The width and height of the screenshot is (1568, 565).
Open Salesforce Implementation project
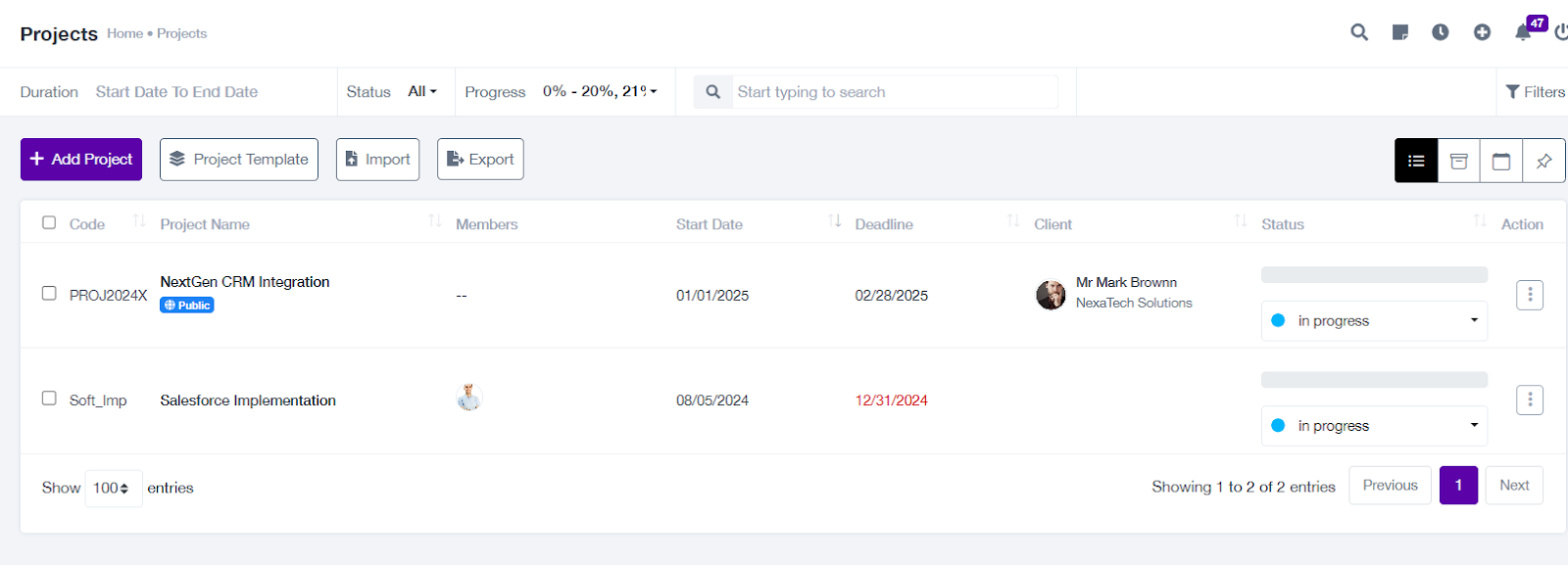248,400
